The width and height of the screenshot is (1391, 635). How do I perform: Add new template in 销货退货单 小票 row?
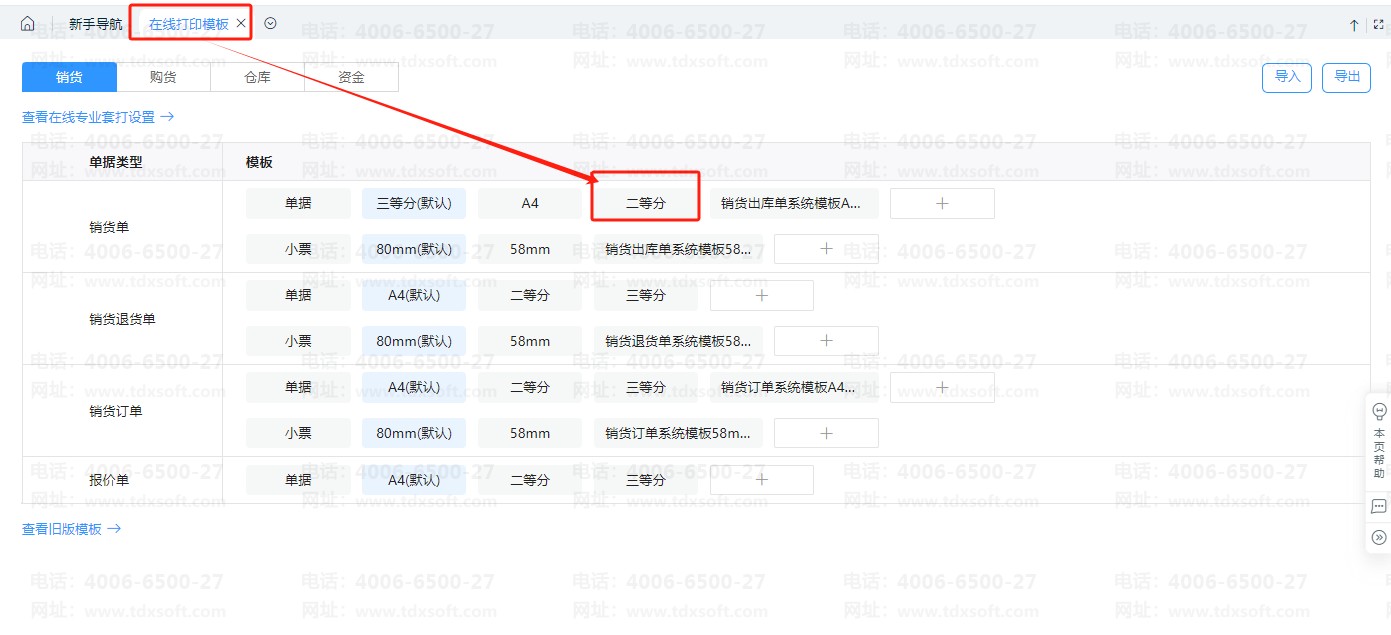coord(826,341)
